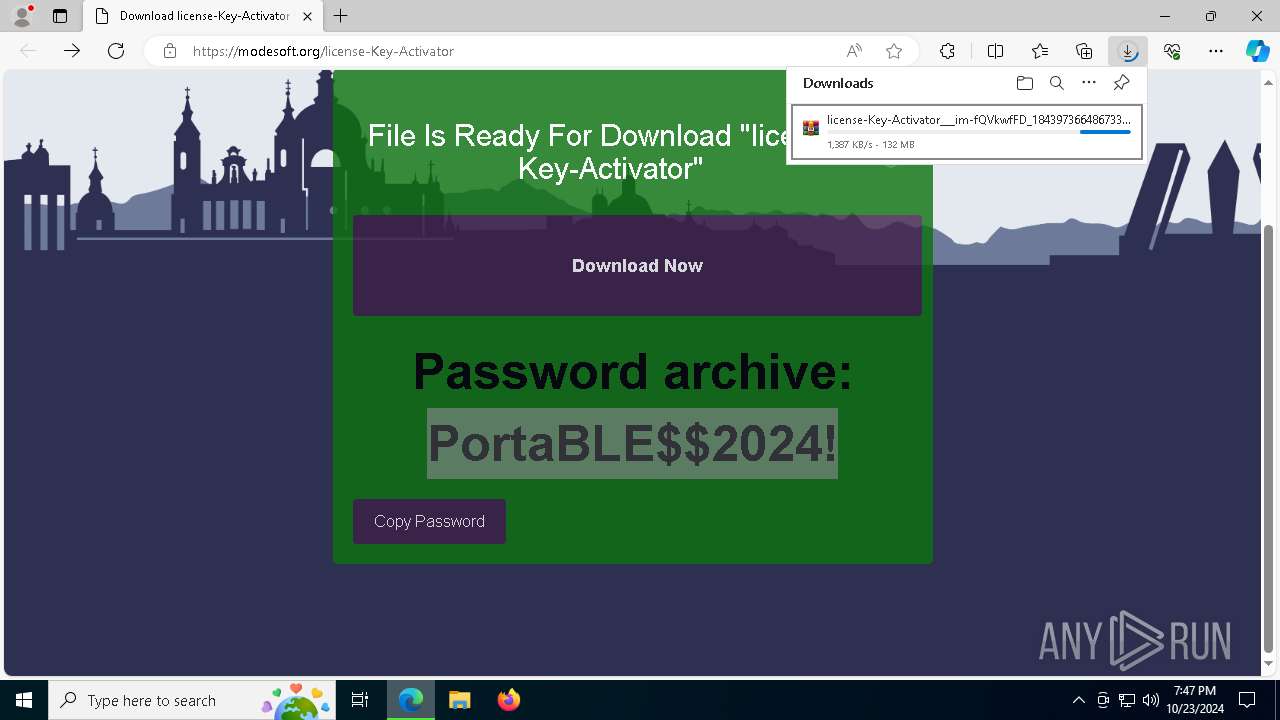Toggle split screen view
Viewport: 1280px width, 720px height.
995,51
